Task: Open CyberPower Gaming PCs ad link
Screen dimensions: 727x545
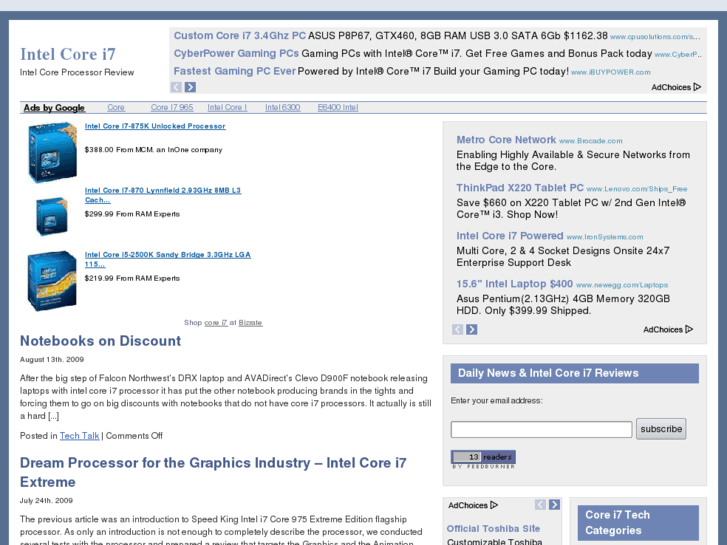Action: click(236, 53)
